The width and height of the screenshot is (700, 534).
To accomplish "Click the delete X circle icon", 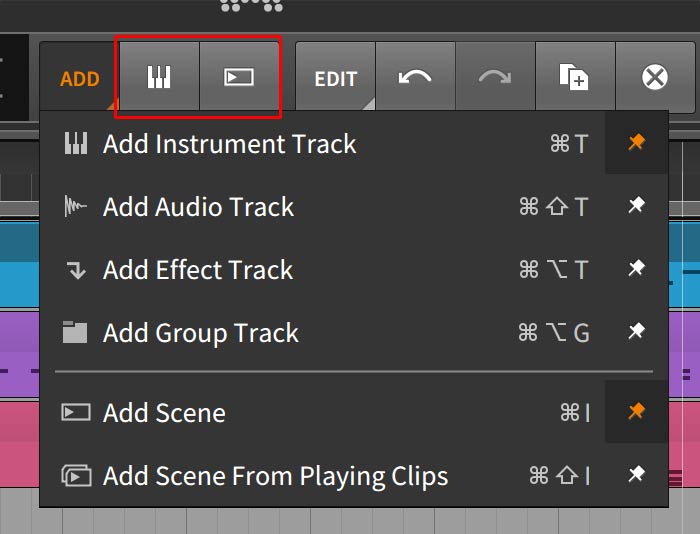I will [655, 77].
